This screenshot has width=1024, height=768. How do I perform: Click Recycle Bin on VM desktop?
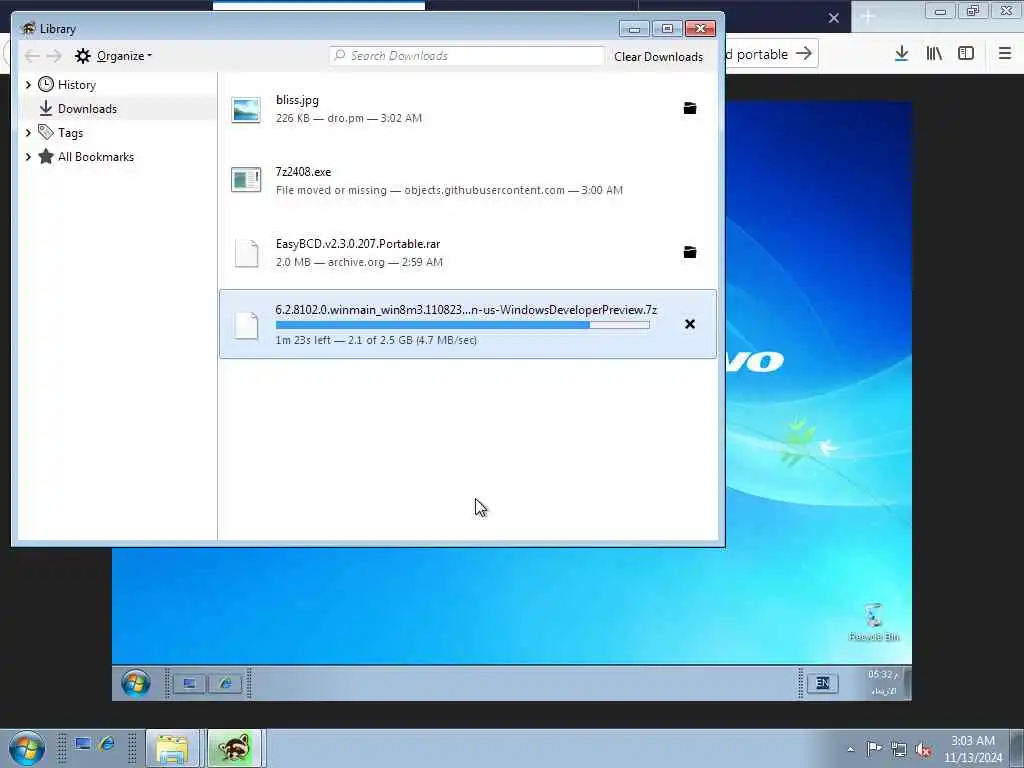(x=874, y=622)
